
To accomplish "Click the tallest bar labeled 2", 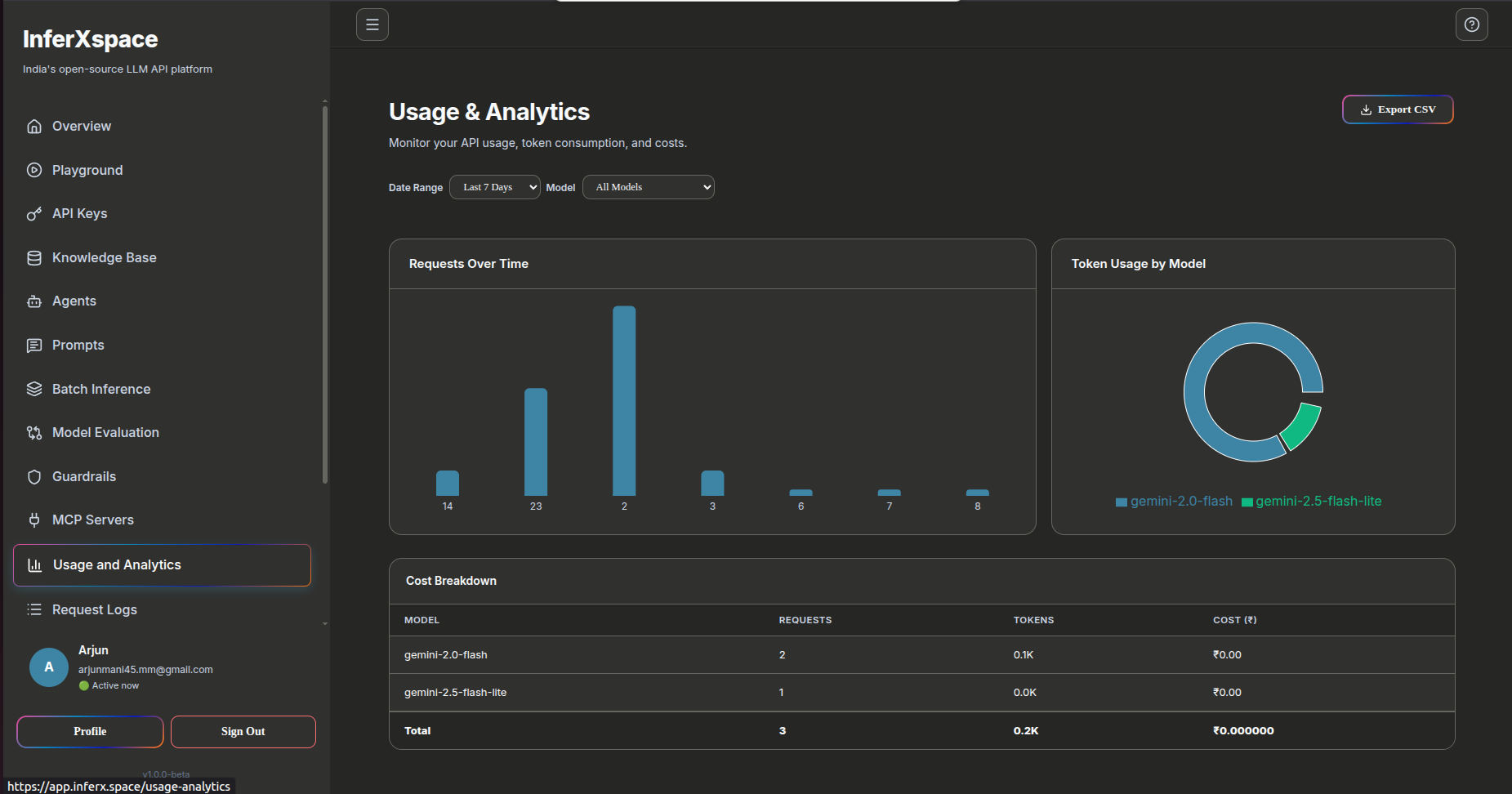I will coord(624,400).
